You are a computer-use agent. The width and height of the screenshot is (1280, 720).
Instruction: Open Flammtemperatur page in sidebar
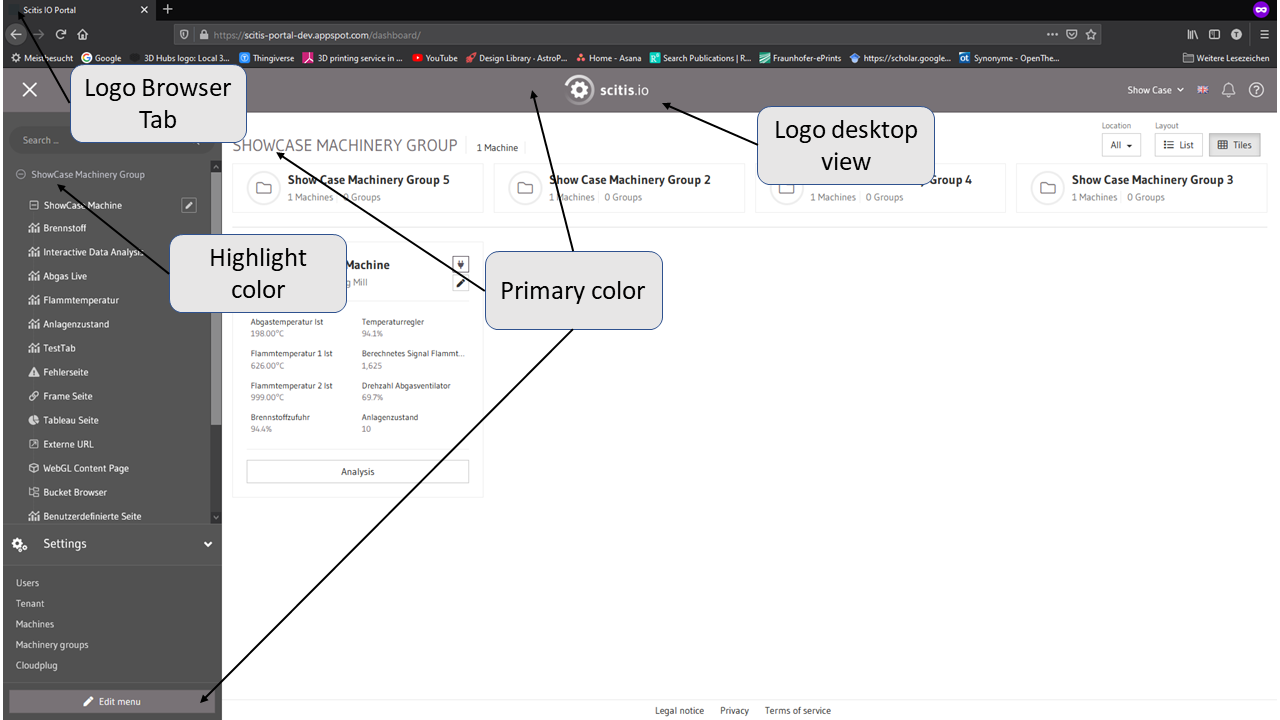[x=80, y=300]
